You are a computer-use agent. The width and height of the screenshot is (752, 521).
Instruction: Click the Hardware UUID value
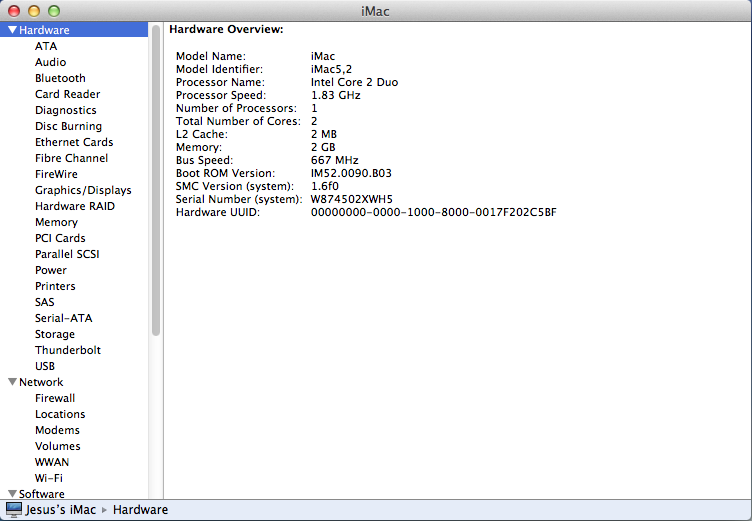pos(434,212)
